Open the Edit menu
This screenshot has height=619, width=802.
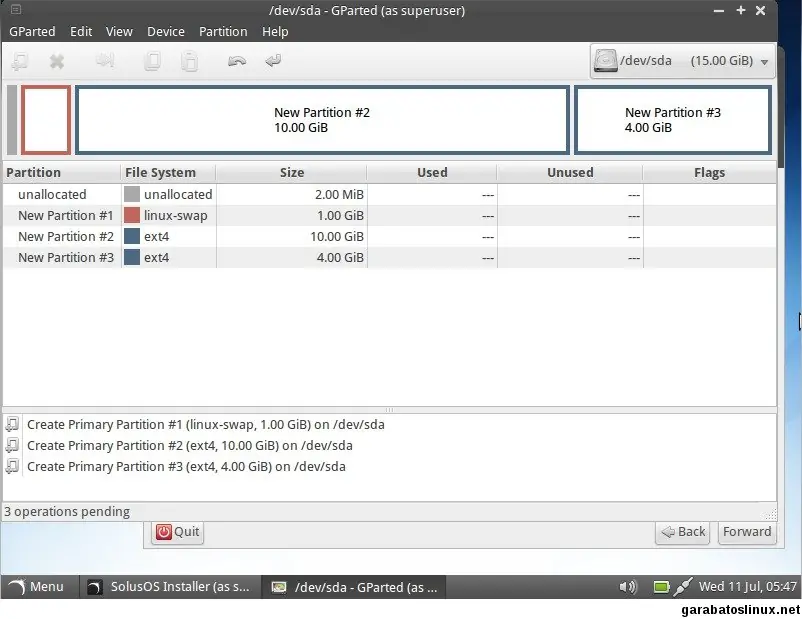[81, 32]
